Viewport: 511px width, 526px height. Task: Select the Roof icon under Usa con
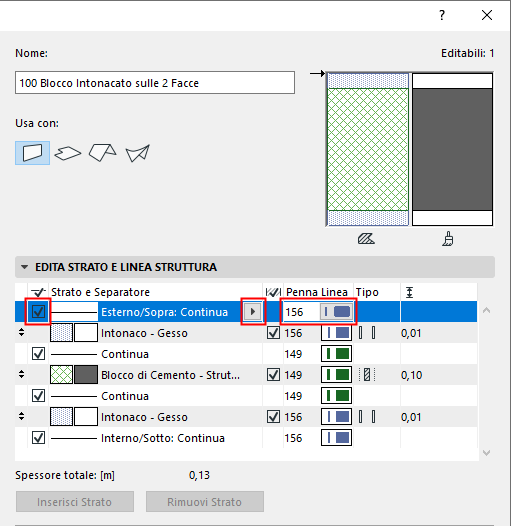point(103,153)
